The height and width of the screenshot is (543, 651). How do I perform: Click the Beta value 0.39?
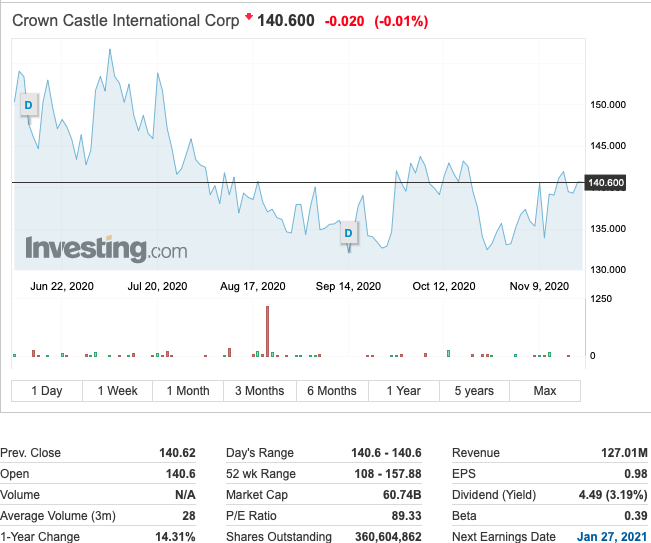tap(636, 516)
